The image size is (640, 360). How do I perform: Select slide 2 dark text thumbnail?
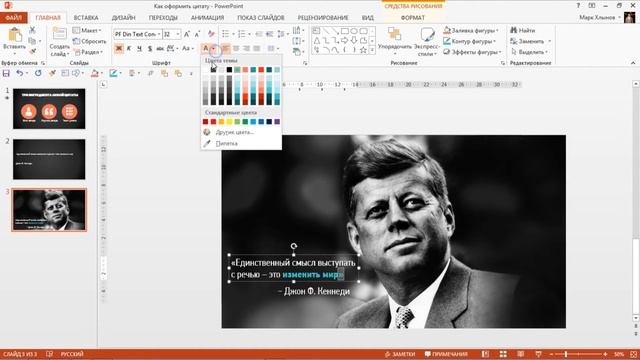click(49, 159)
